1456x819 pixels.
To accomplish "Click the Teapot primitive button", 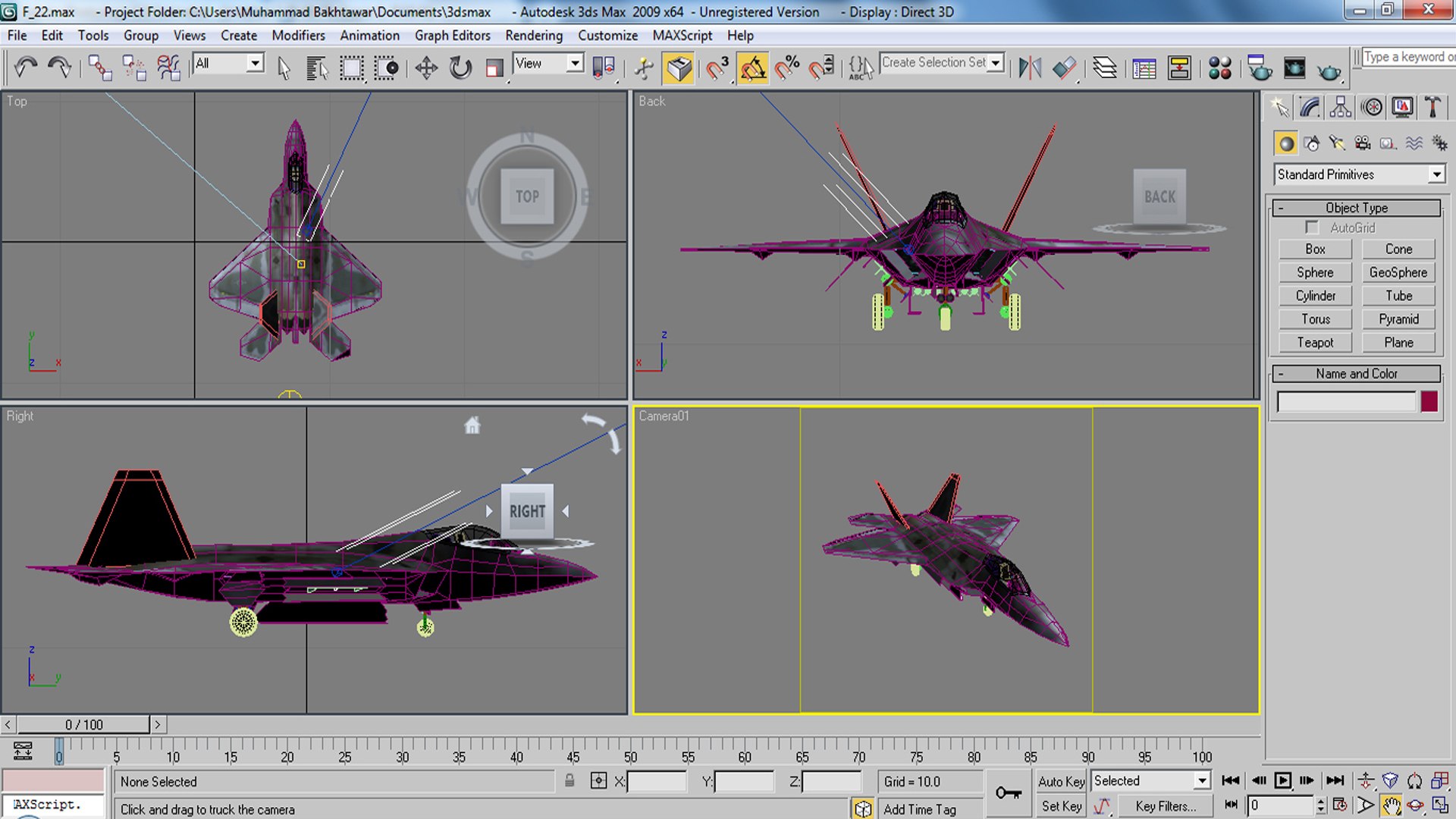I will [x=1314, y=343].
